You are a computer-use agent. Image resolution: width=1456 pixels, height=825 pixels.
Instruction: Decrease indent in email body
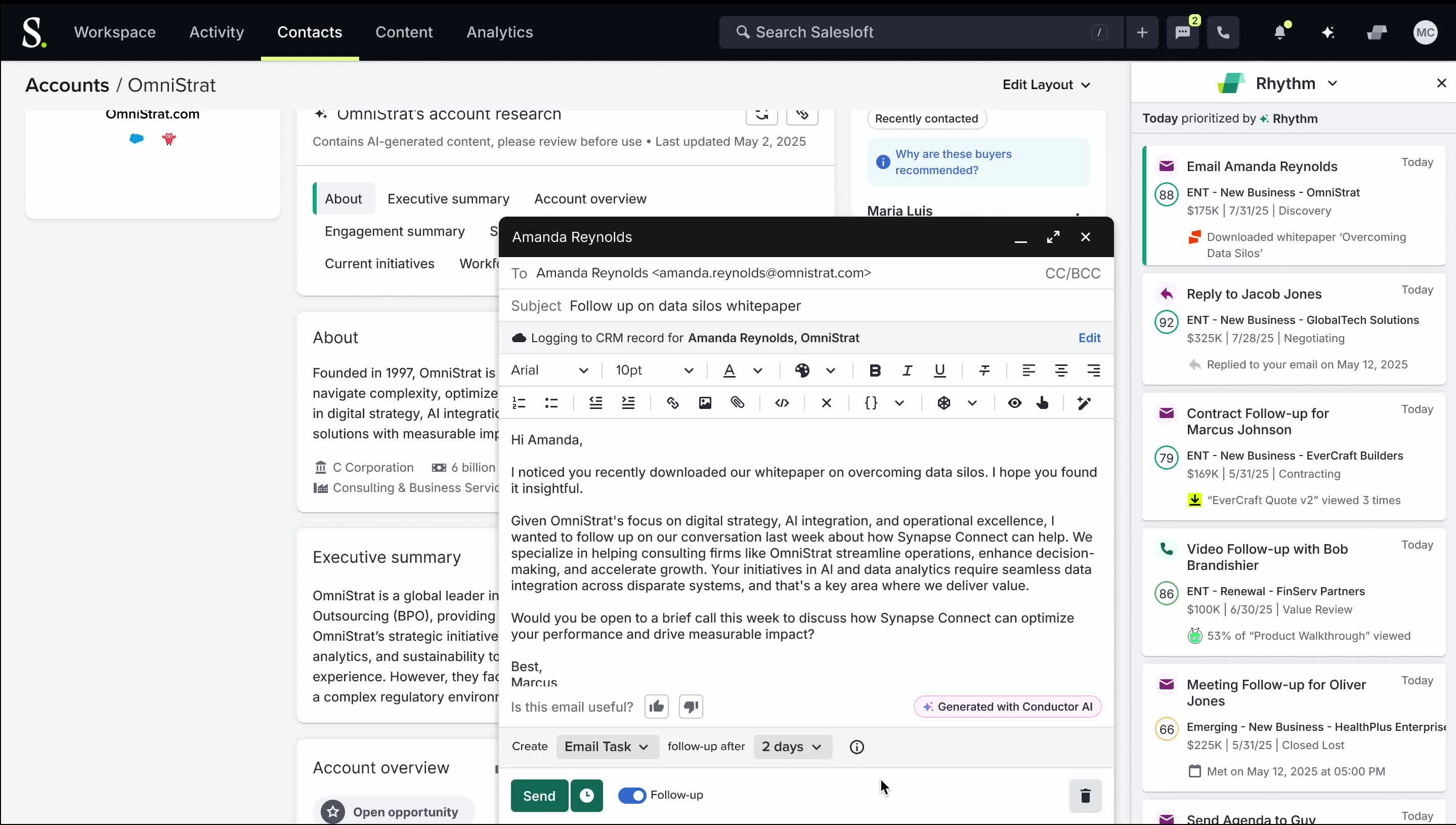pyautogui.click(x=595, y=403)
